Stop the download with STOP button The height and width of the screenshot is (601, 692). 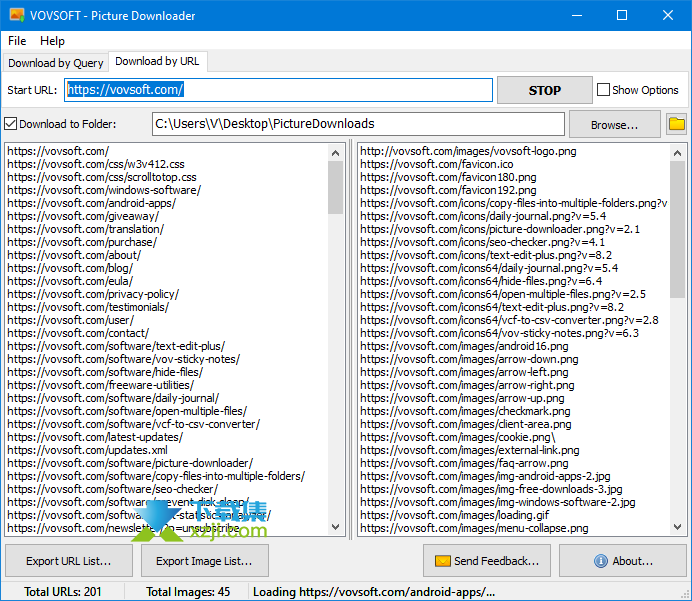point(545,90)
